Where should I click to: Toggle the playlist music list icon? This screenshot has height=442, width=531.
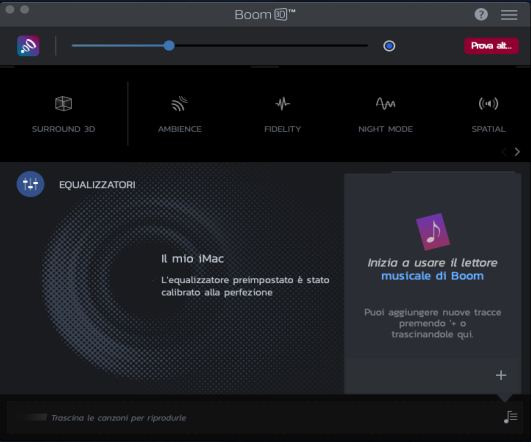click(511, 417)
